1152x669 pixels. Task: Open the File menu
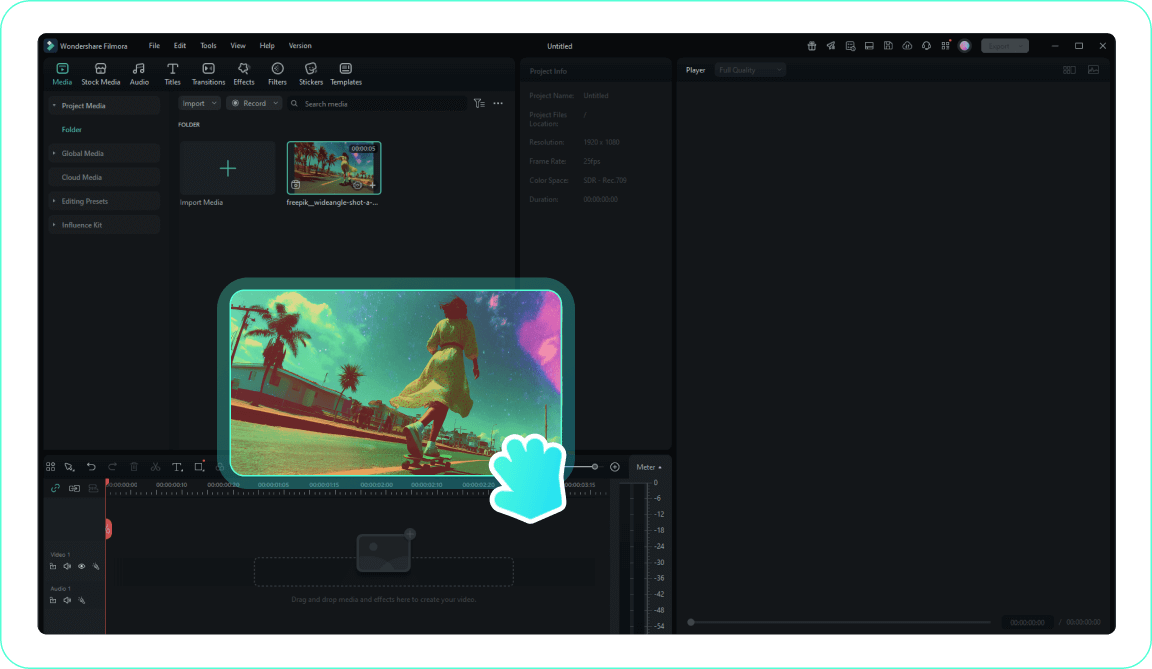point(154,46)
